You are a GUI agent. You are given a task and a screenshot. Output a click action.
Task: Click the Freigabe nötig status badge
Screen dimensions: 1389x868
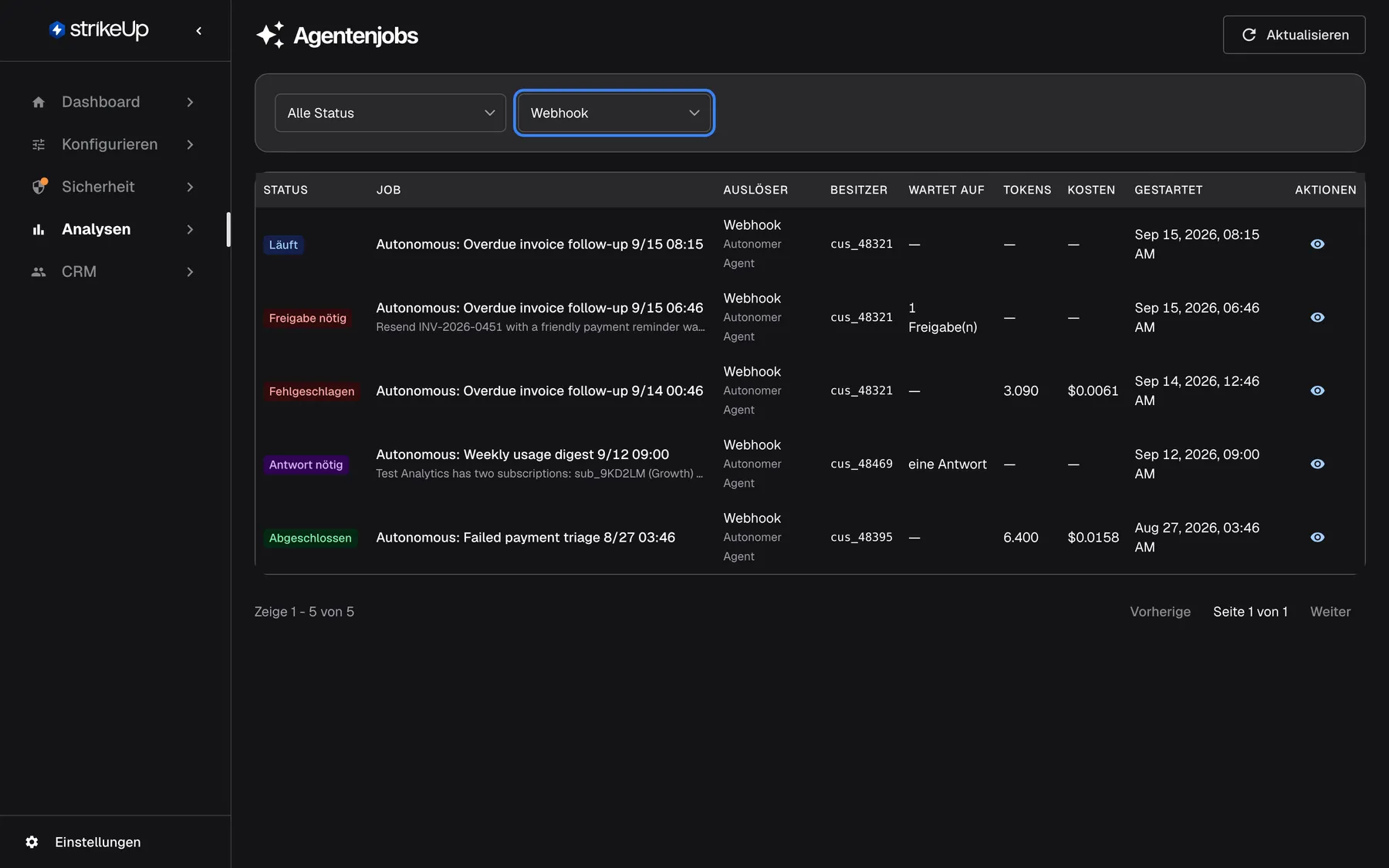click(307, 318)
